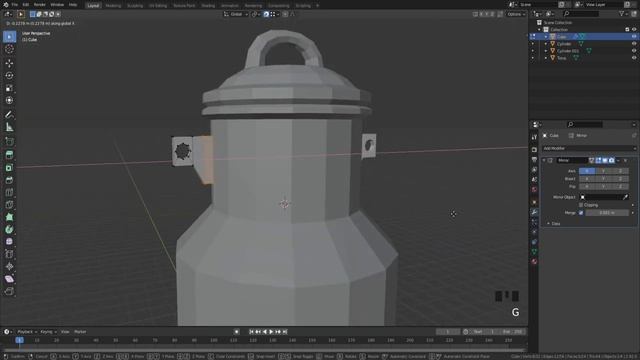Pick the Annotate pencil tool
This screenshot has width=640, height=360.
tap(9, 115)
